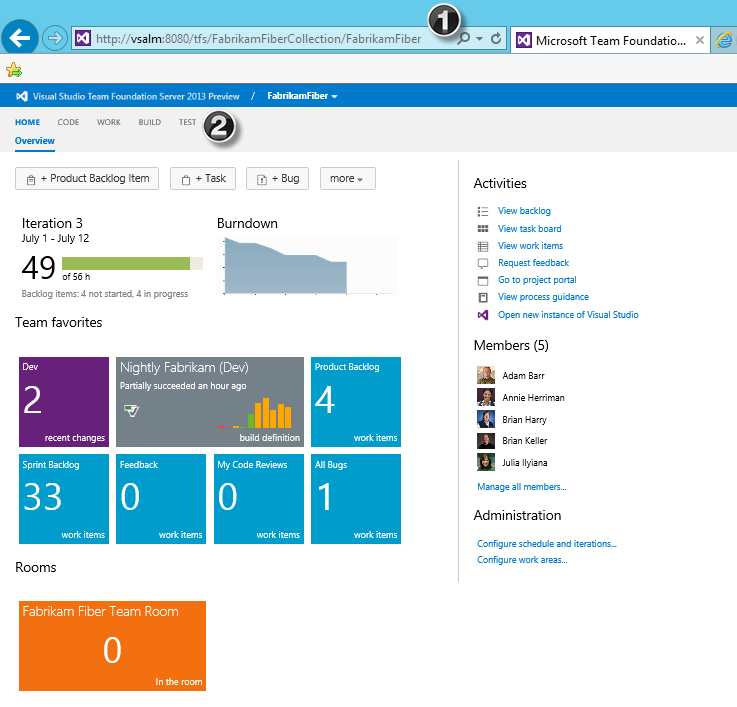This screenshot has height=707, width=737.
Task: Click the project portal window icon
Action: click(x=483, y=281)
